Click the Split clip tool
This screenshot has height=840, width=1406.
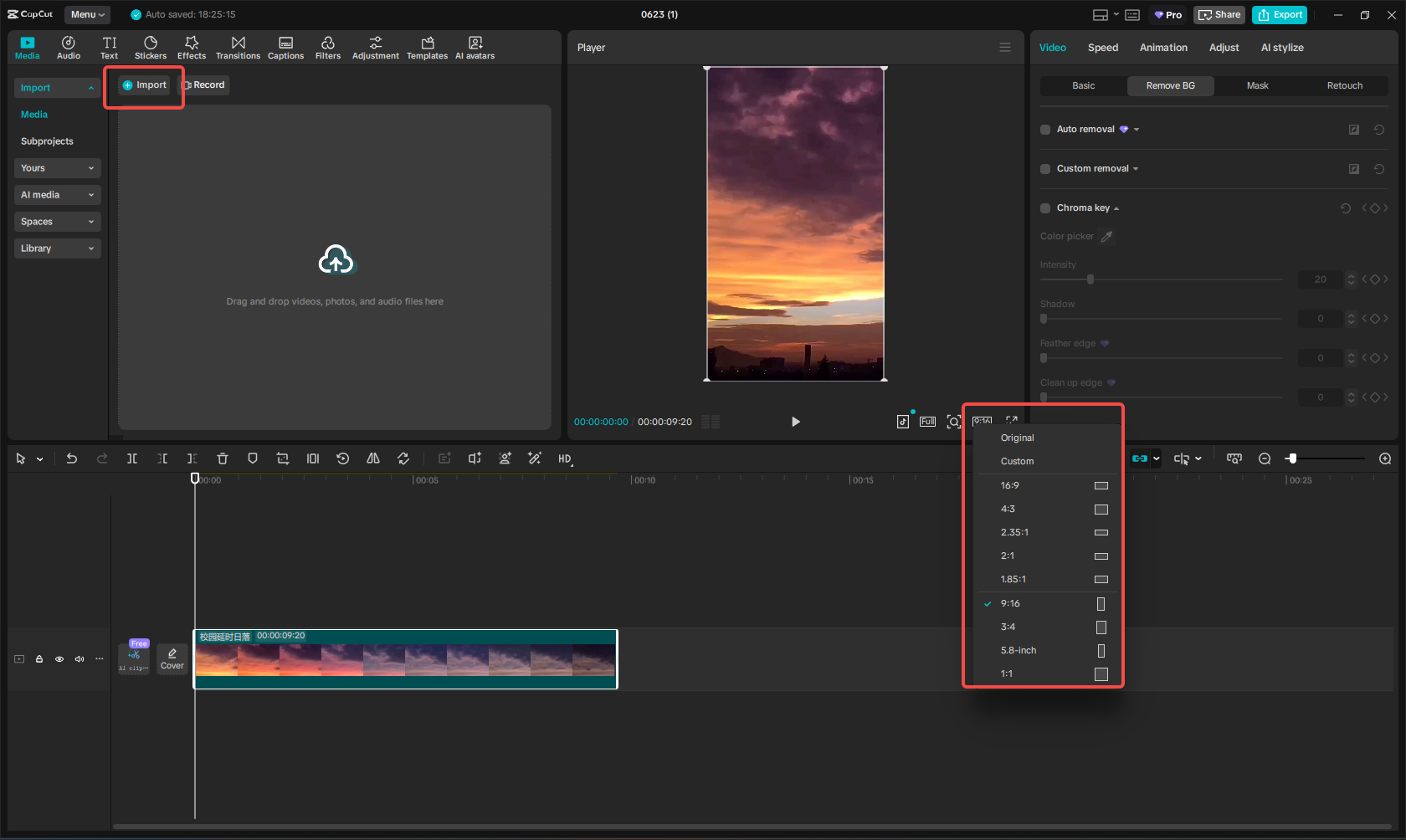pos(132,458)
